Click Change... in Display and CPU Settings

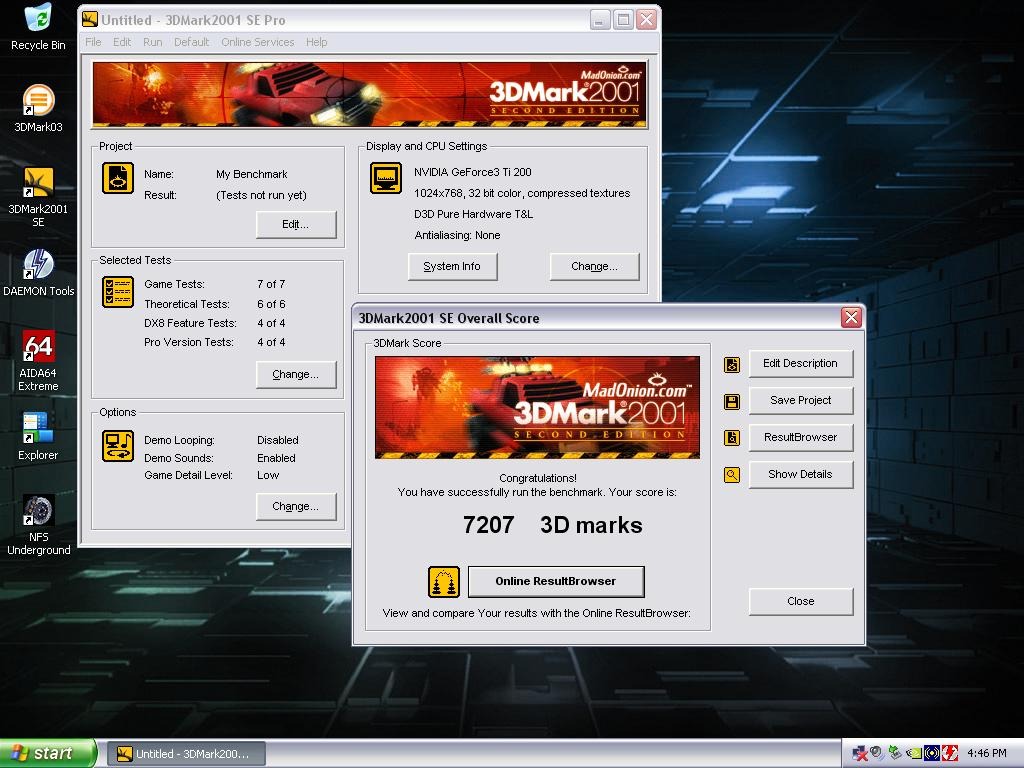pos(594,266)
